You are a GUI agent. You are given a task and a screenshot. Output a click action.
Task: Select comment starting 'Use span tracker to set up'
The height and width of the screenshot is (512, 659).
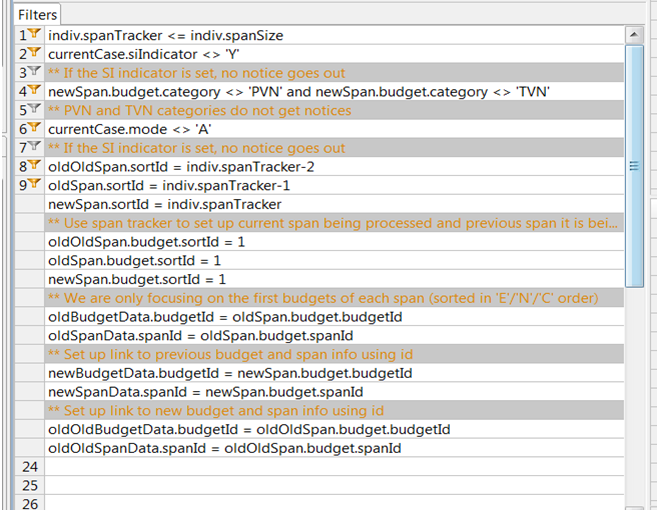tap(334, 223)
